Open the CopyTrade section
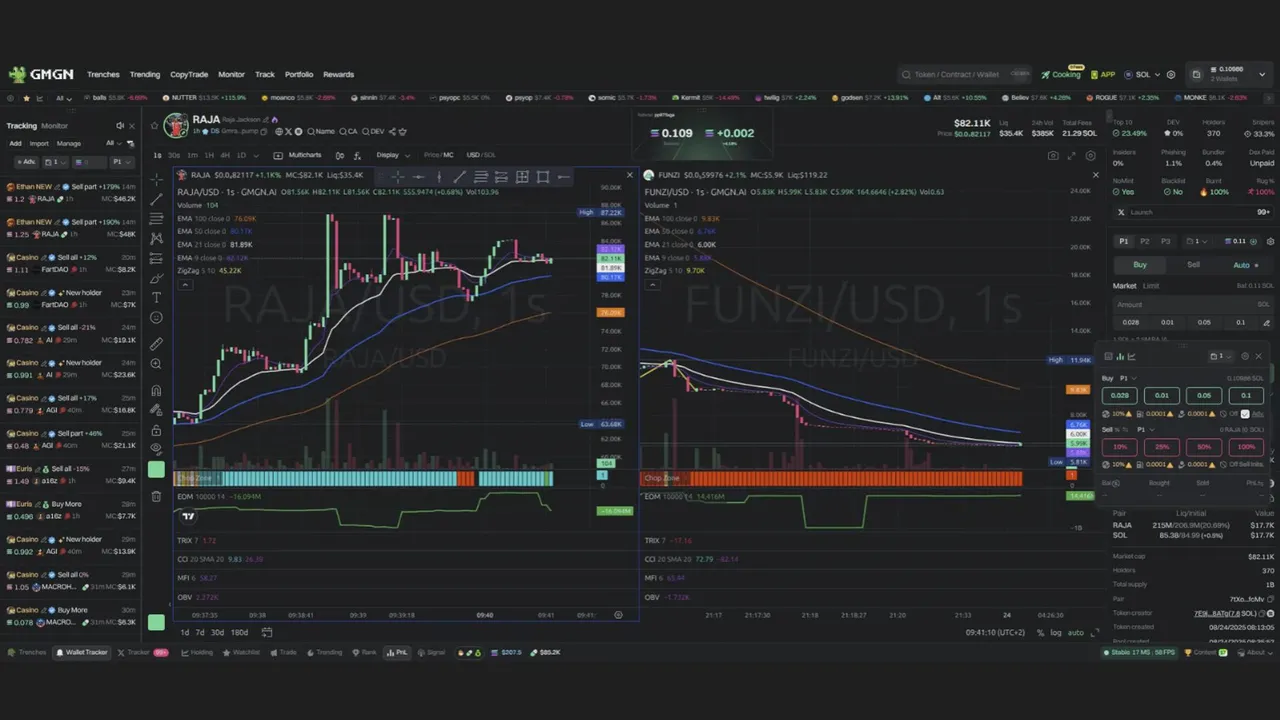Image resolution: width=1280 pixels, height=720 pixels. tap(189, 74)
